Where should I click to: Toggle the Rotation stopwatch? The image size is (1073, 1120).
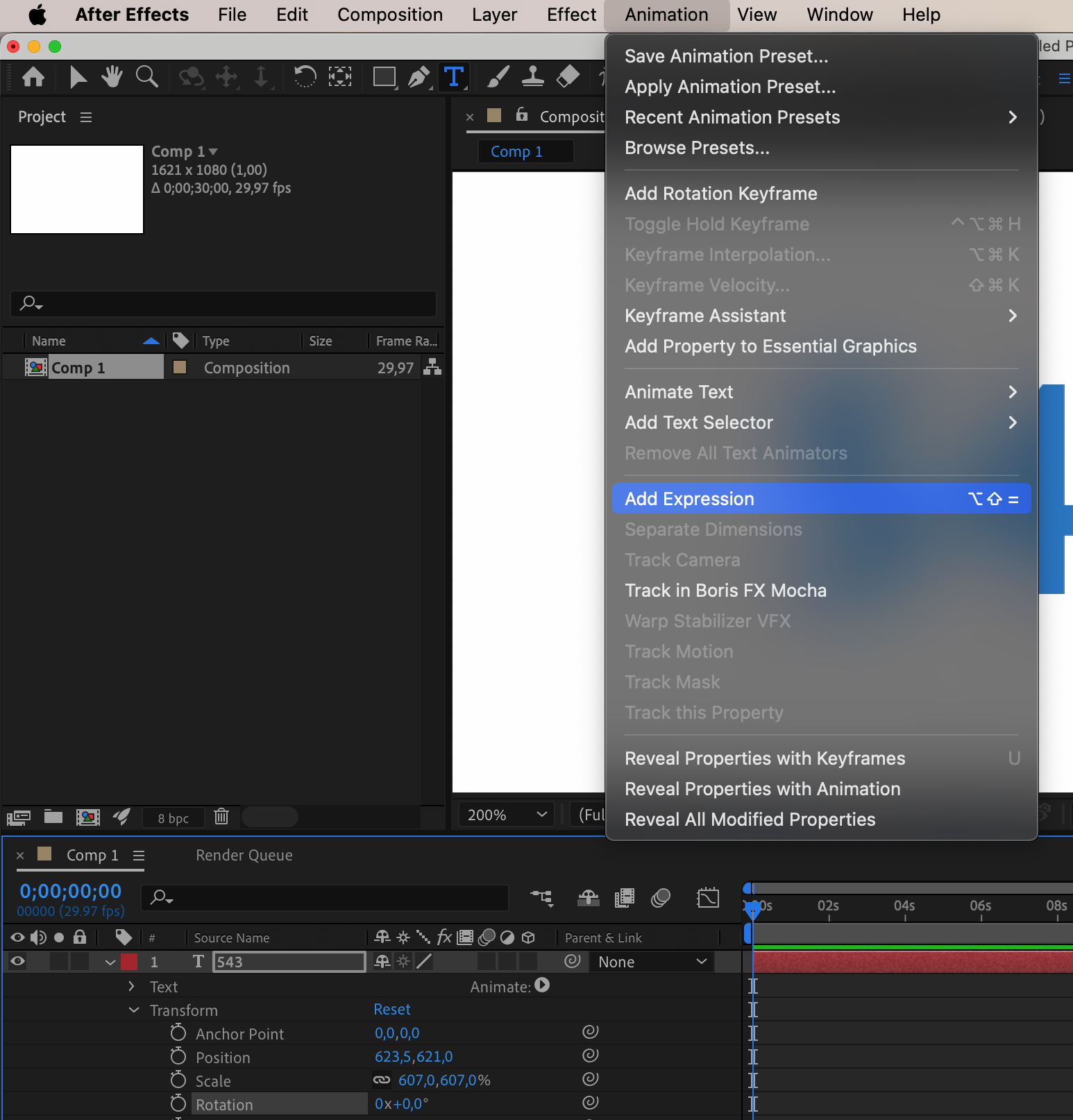tap(178, 1103)
